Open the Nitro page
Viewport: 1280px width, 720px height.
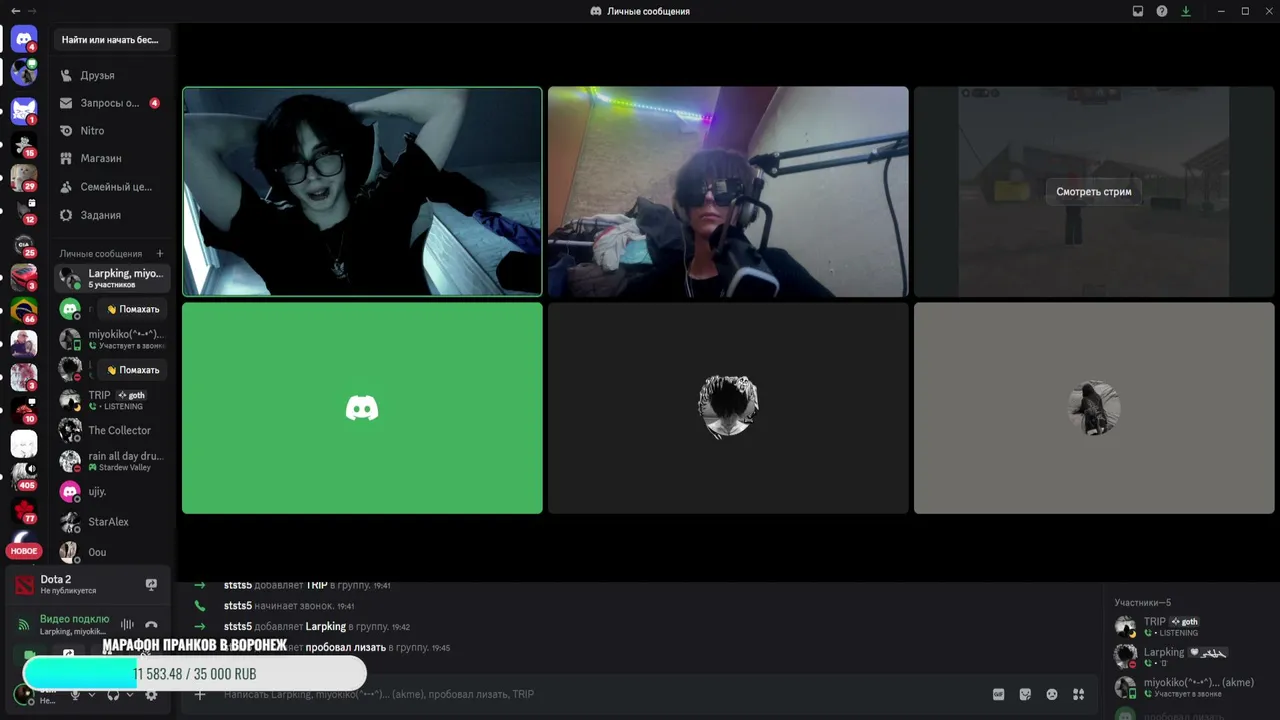click(x=112, y=131)
